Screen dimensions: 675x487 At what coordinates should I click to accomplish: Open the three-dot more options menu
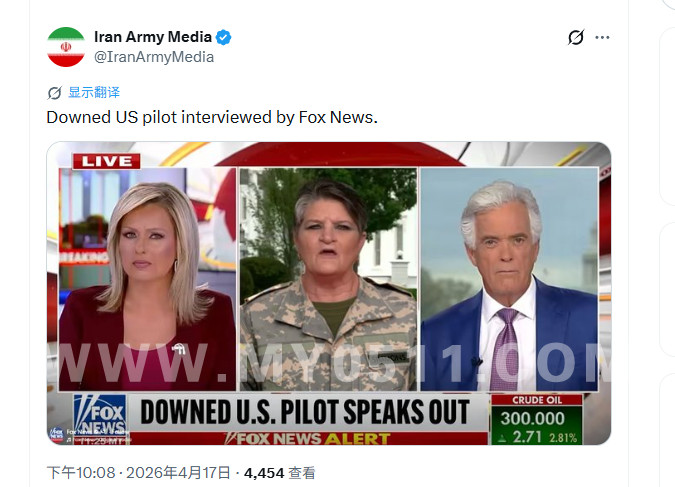point(602,37)
